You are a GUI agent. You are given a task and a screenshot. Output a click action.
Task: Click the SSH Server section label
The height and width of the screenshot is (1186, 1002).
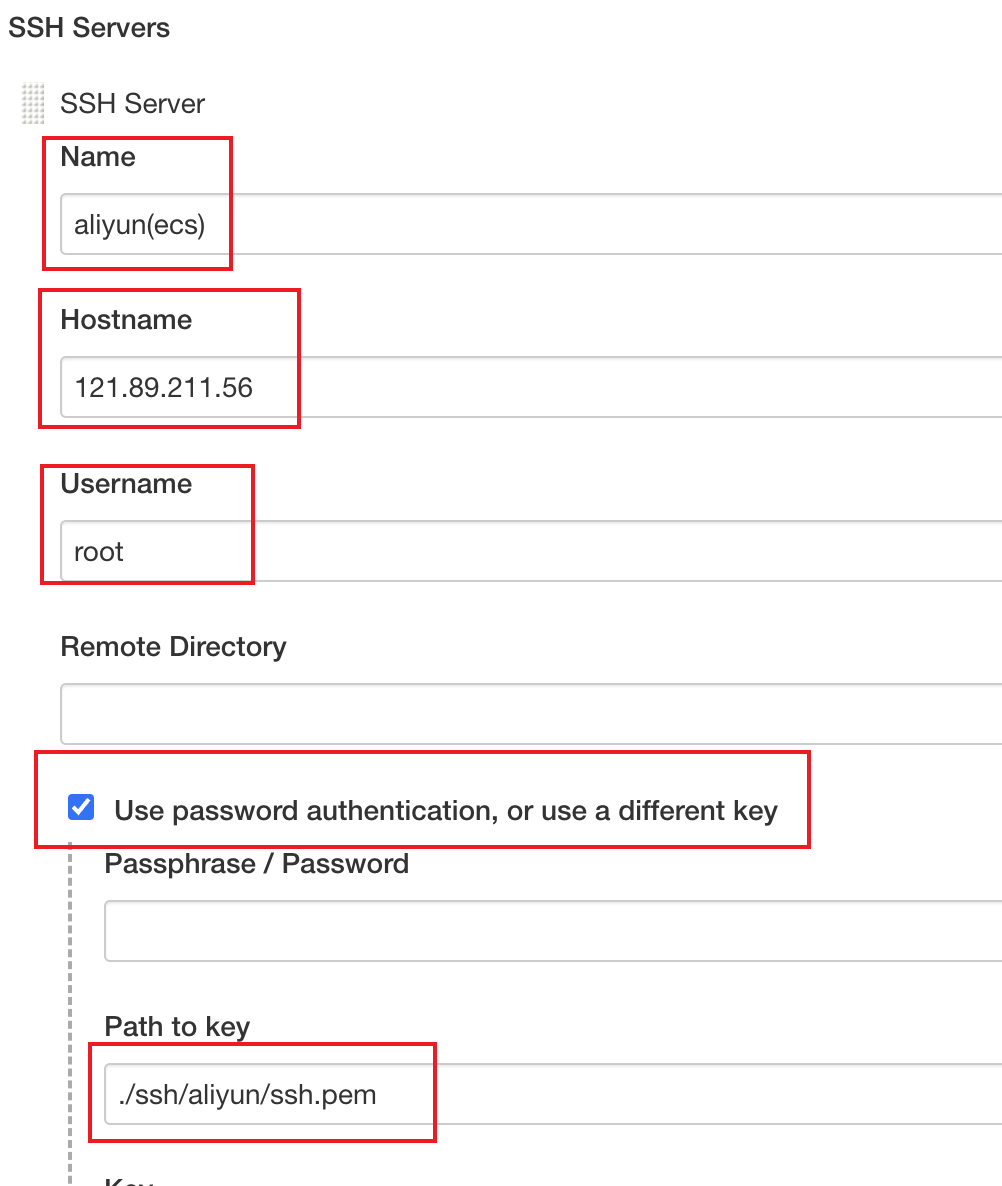point(132,103)
